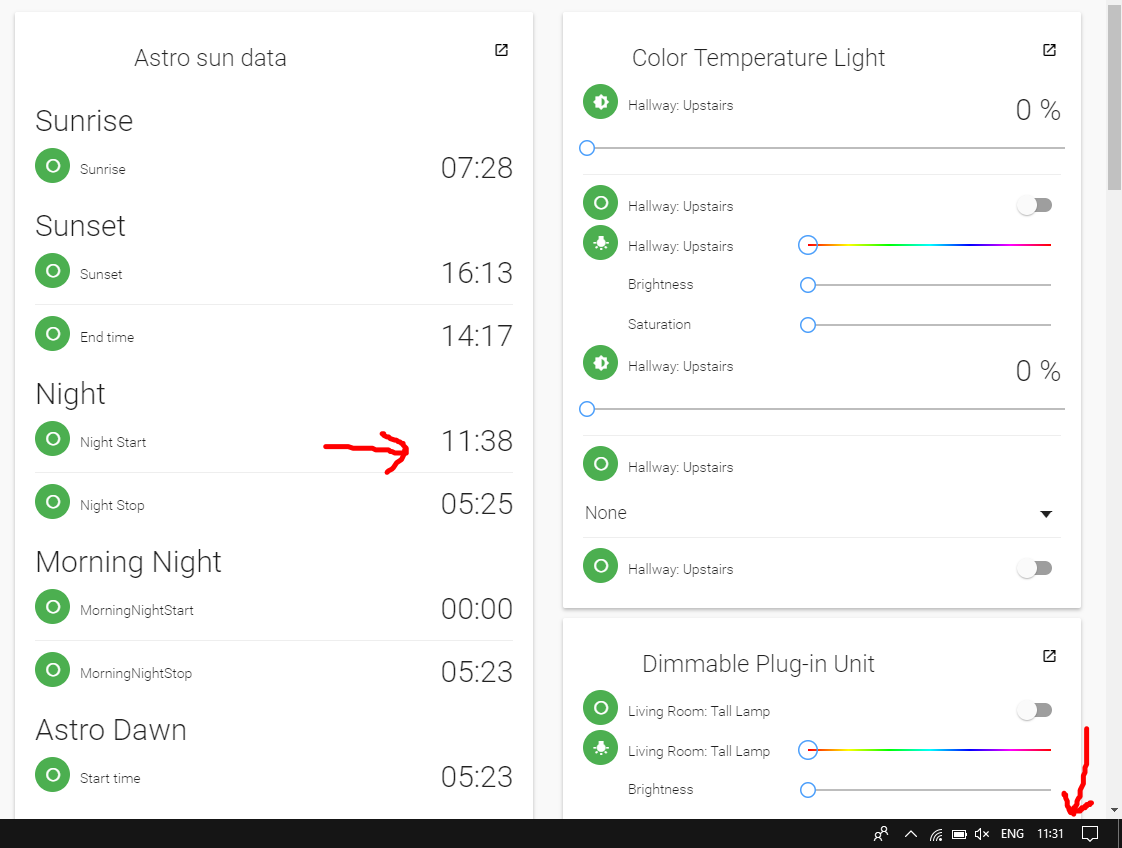This screenshot has width=1122, height=848.
Task: Open the ENG input language menu
Action: pyautogui.click(x=1012, y=834)
